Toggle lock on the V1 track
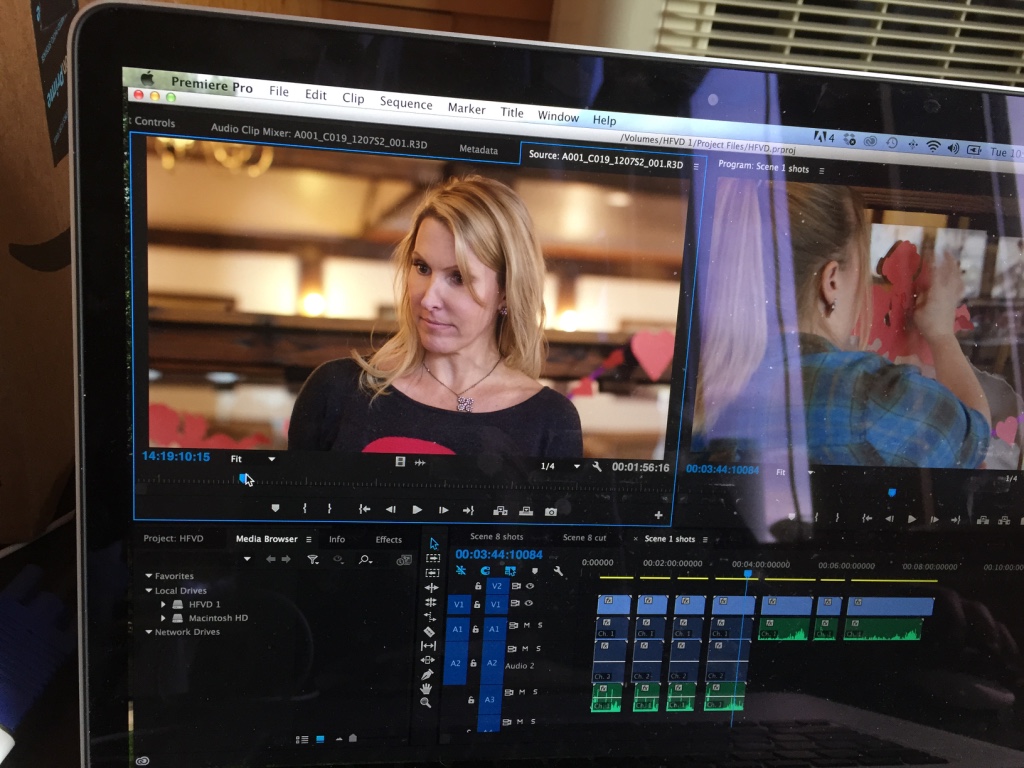The image size is (1024, 768). coord(475,604)
